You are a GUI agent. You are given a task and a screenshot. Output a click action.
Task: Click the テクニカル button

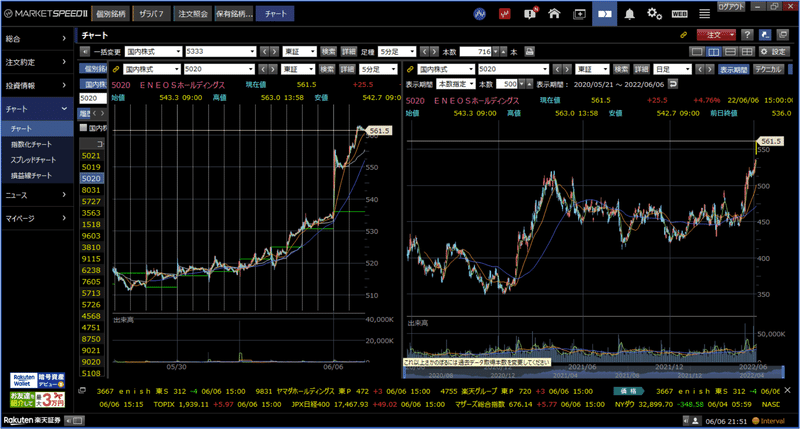[x=768, y=69]
